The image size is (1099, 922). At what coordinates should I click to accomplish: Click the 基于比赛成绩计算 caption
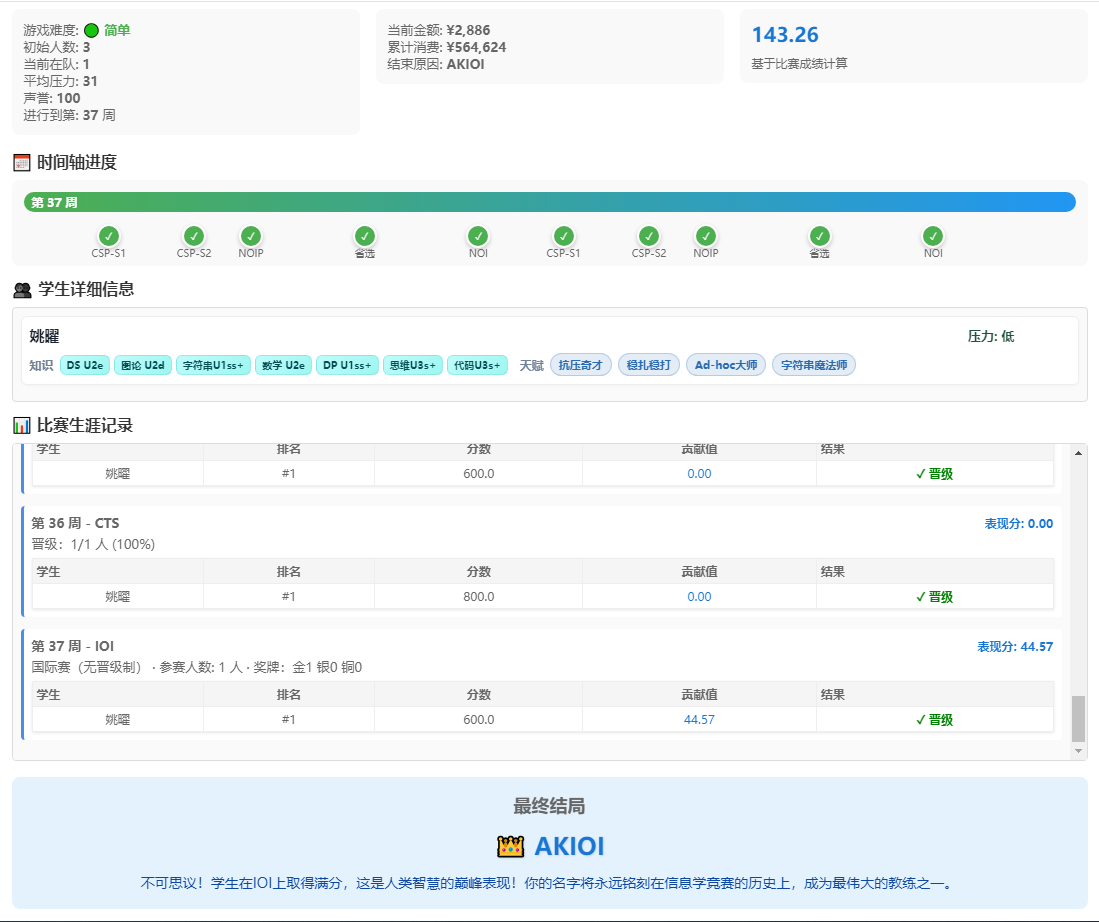tap(800, 64)
